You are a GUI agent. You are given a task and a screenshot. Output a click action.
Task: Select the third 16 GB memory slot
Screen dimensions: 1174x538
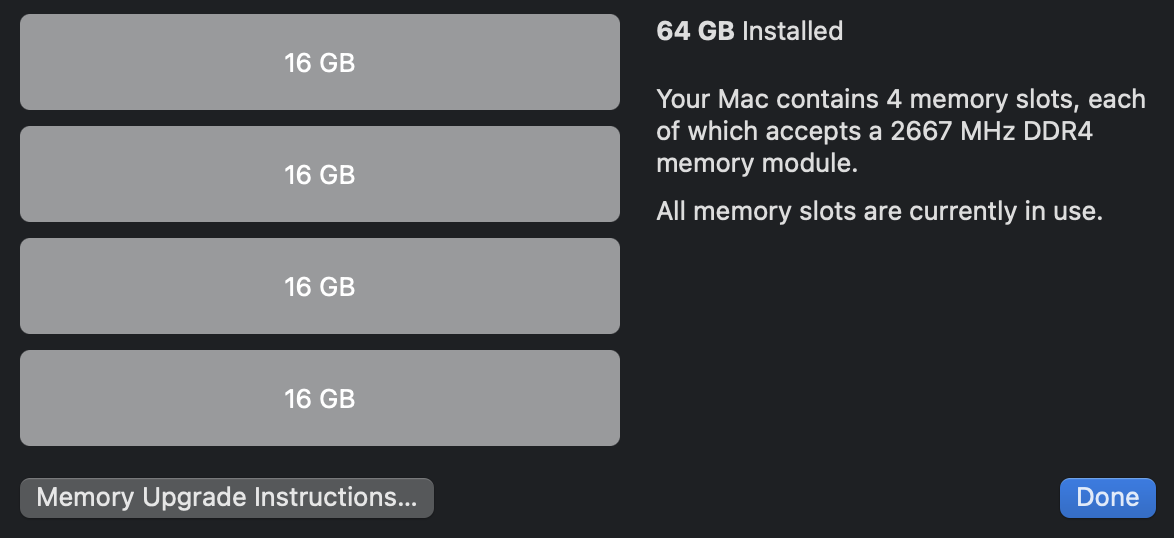pos(319,286)
